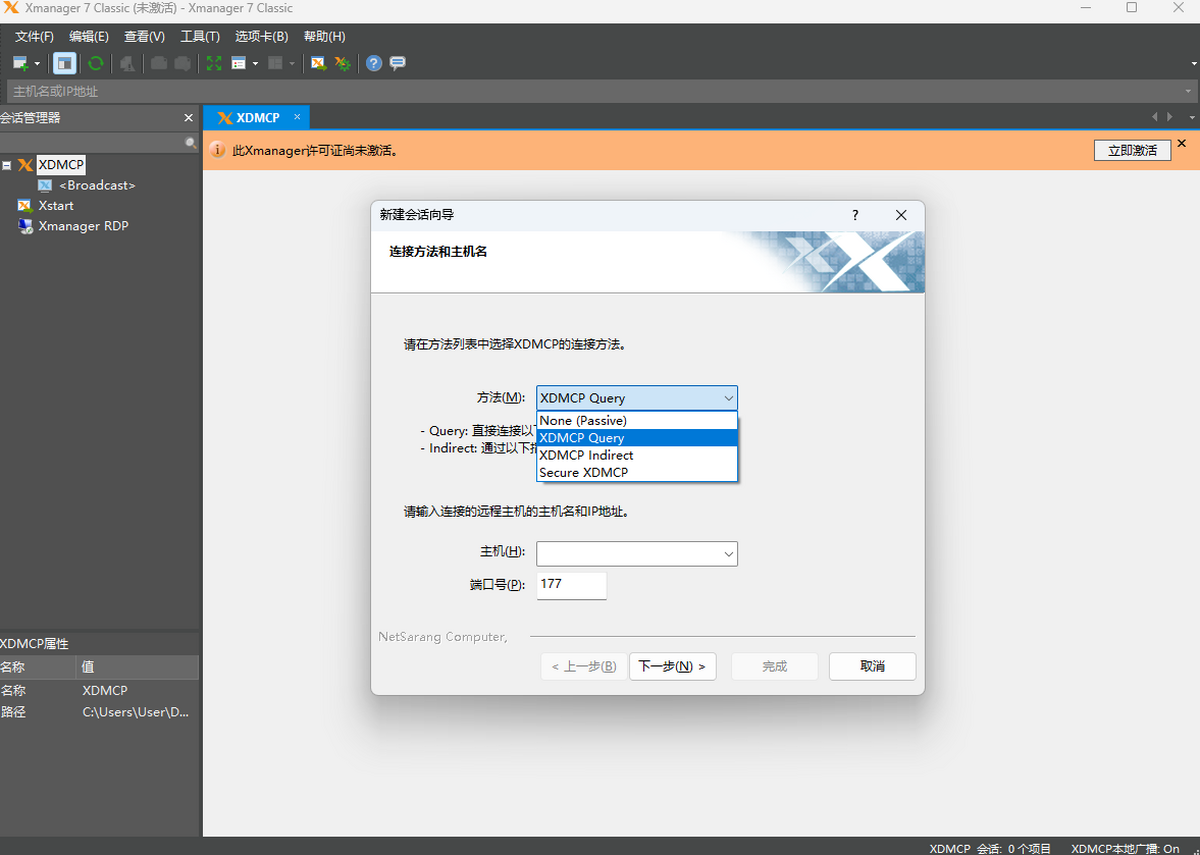Viewport: 1200px width, 855px height.
Task: Click the Xstart tree icon
Action: [x=25, y=205]
